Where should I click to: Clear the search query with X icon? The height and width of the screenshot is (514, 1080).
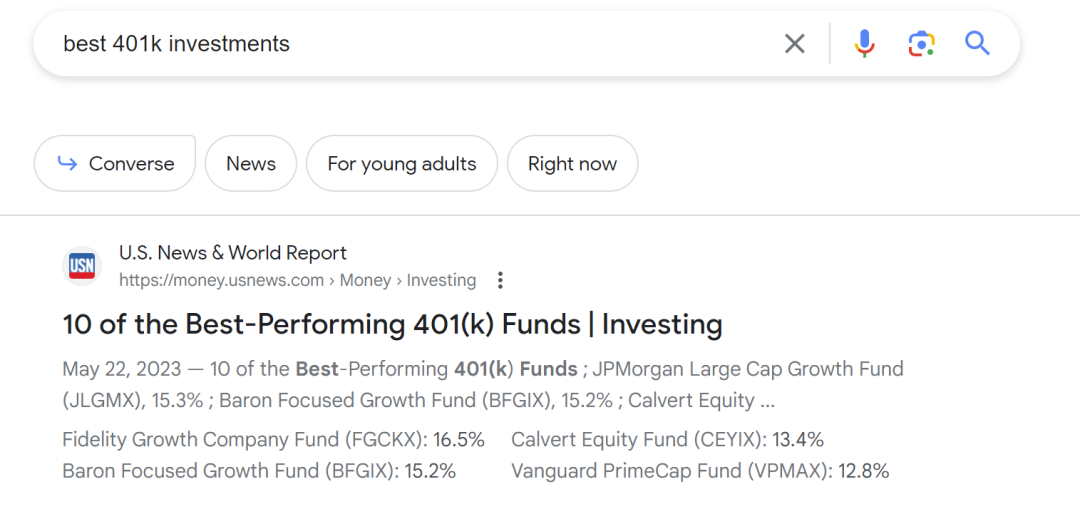pos(794,44)
